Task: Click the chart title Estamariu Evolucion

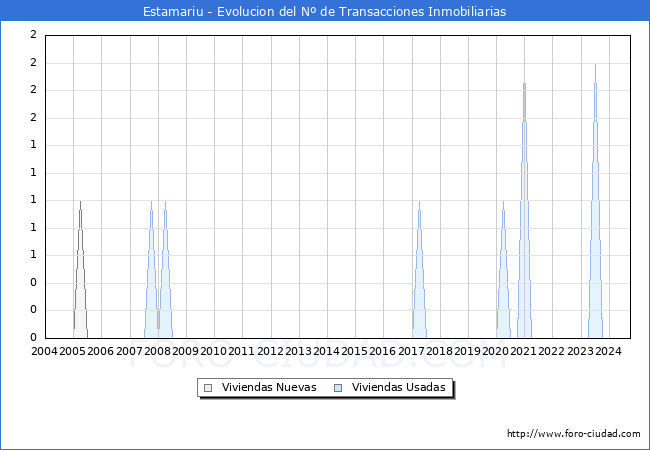Action: pyautogui.click(x=325, y=11)
